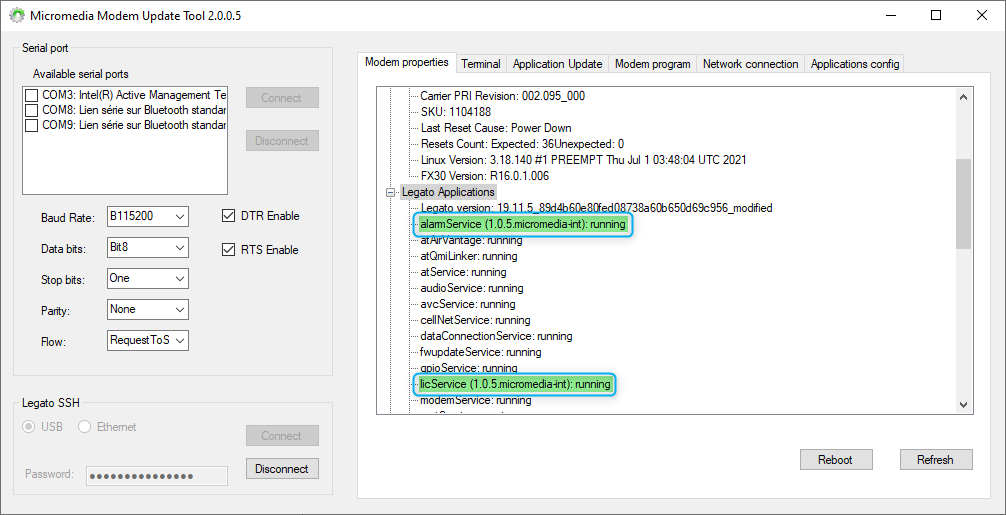Open the Modem program tab
Viewport: 1006px width, 515px height.
(x=652, y=64)
